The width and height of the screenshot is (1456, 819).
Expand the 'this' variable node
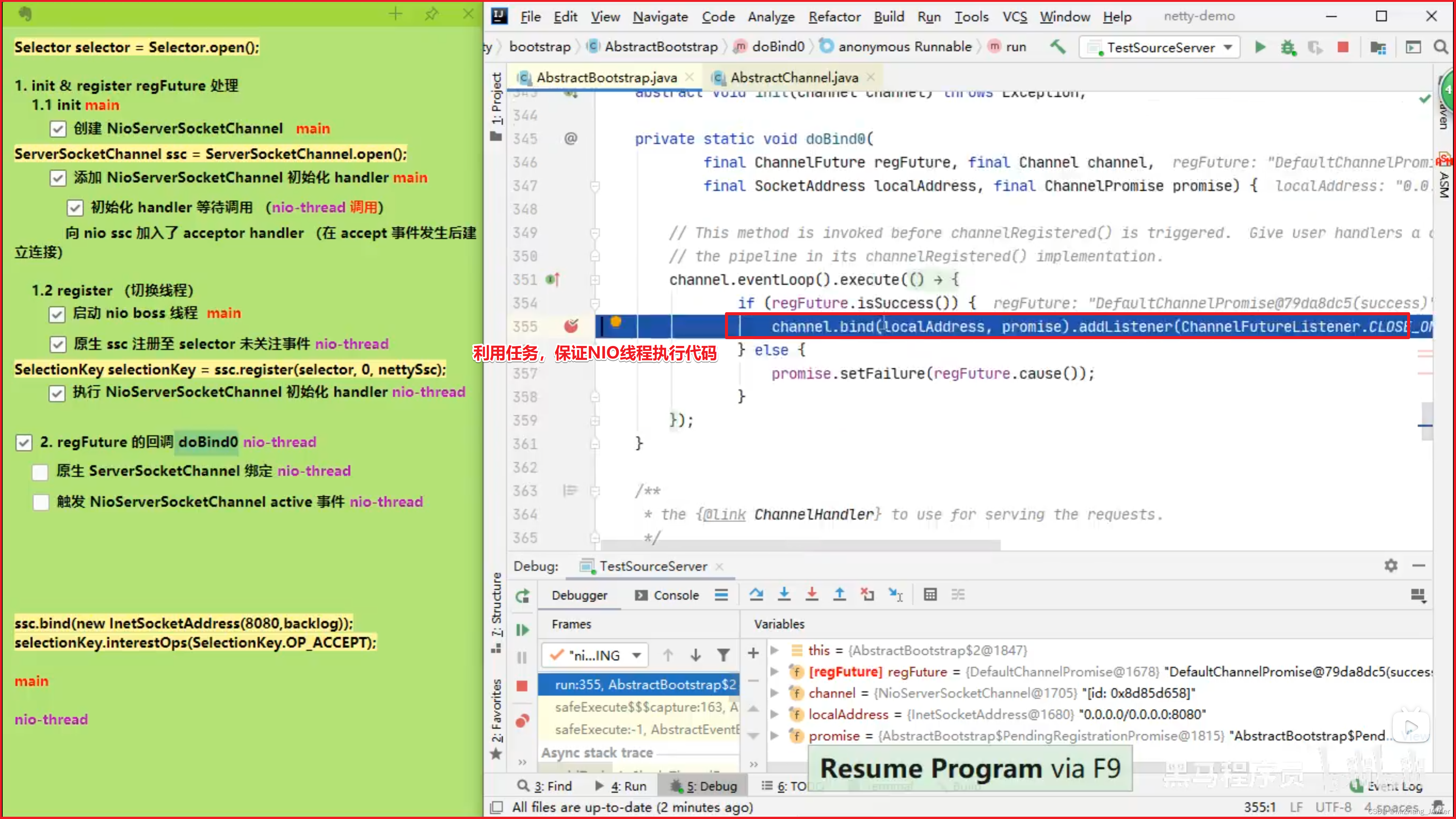(x=775, y=651)
